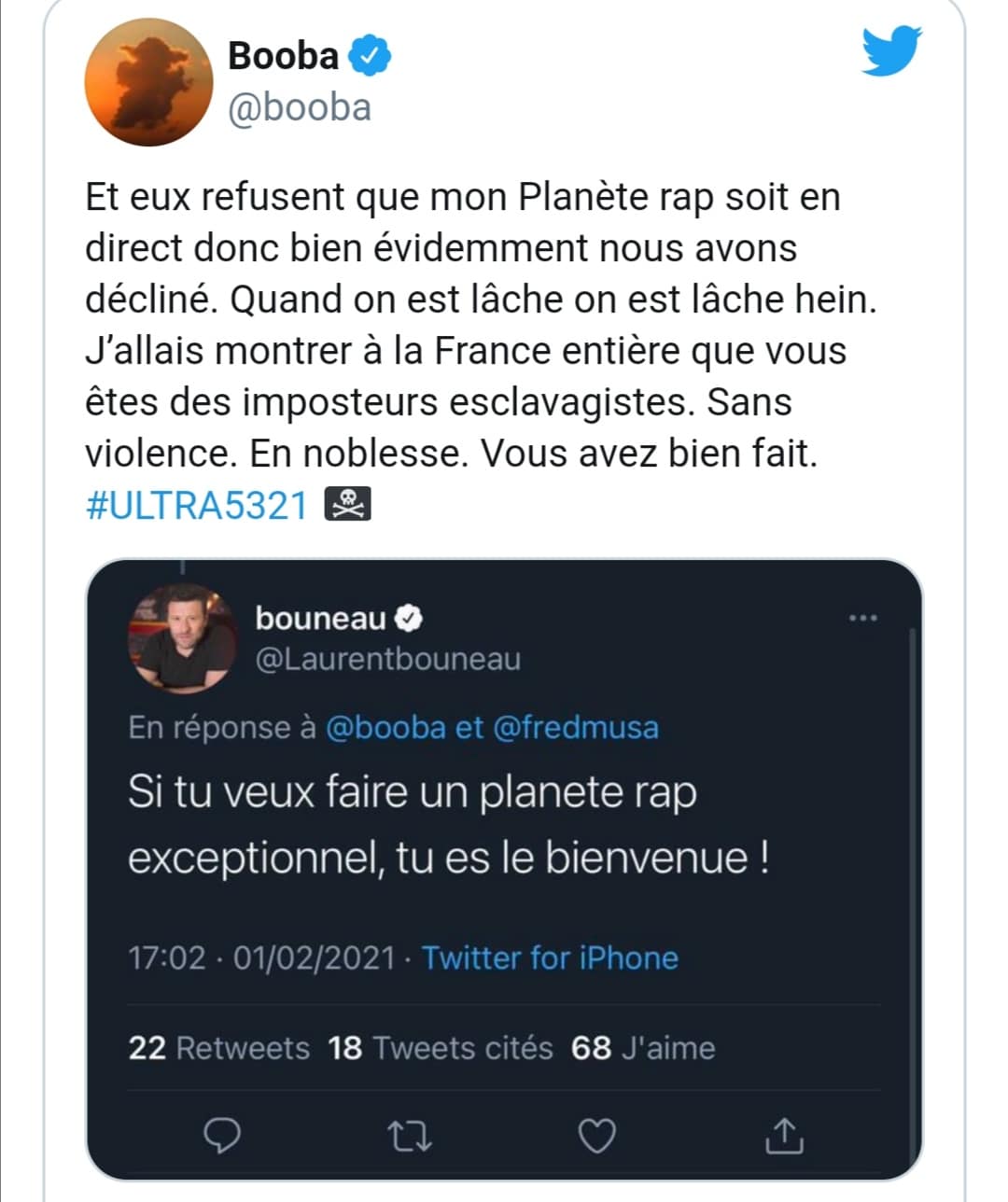Click bouneau's verified checkmark badge
The height and width of the screenshot is (1202, 1008).
click(410, 618)
